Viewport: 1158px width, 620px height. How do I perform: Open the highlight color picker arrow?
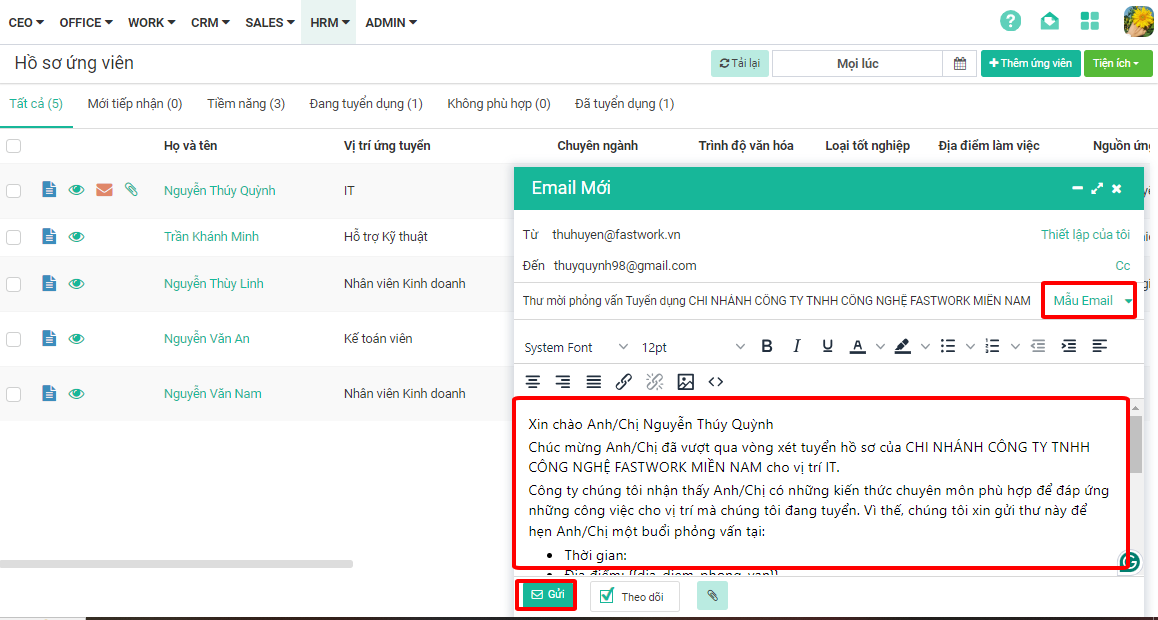tap(925, 347)
